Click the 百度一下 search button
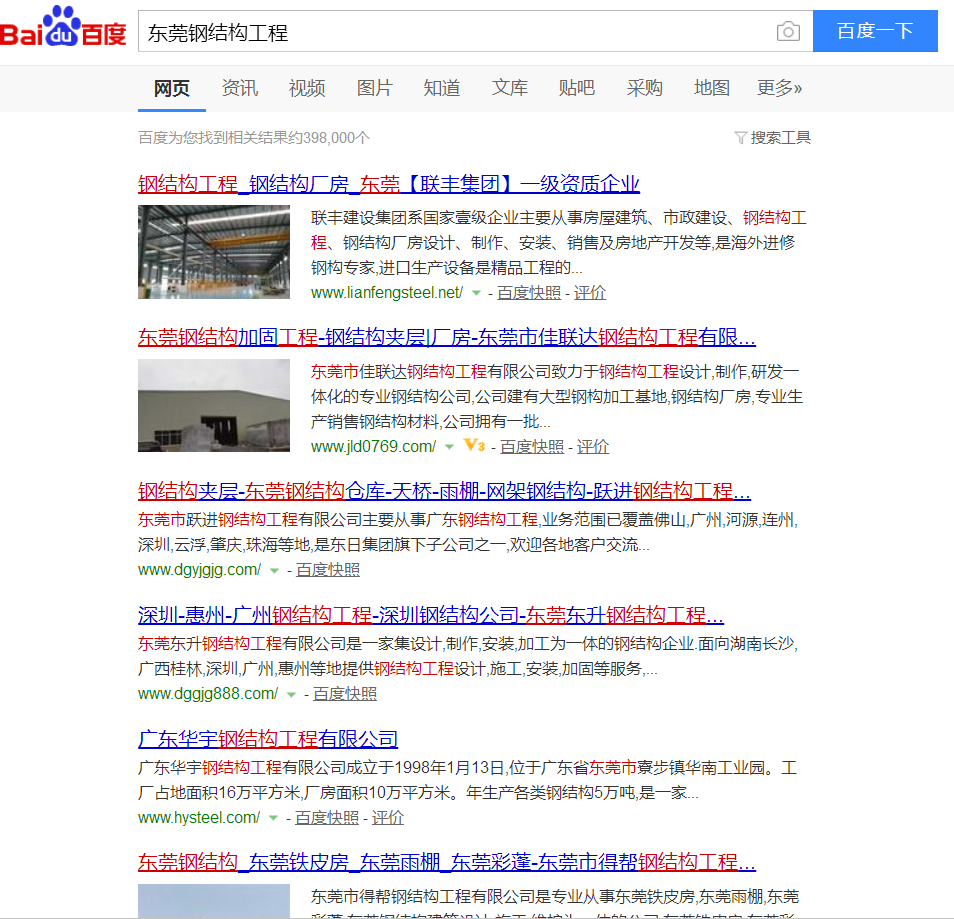 click(875, 31)
